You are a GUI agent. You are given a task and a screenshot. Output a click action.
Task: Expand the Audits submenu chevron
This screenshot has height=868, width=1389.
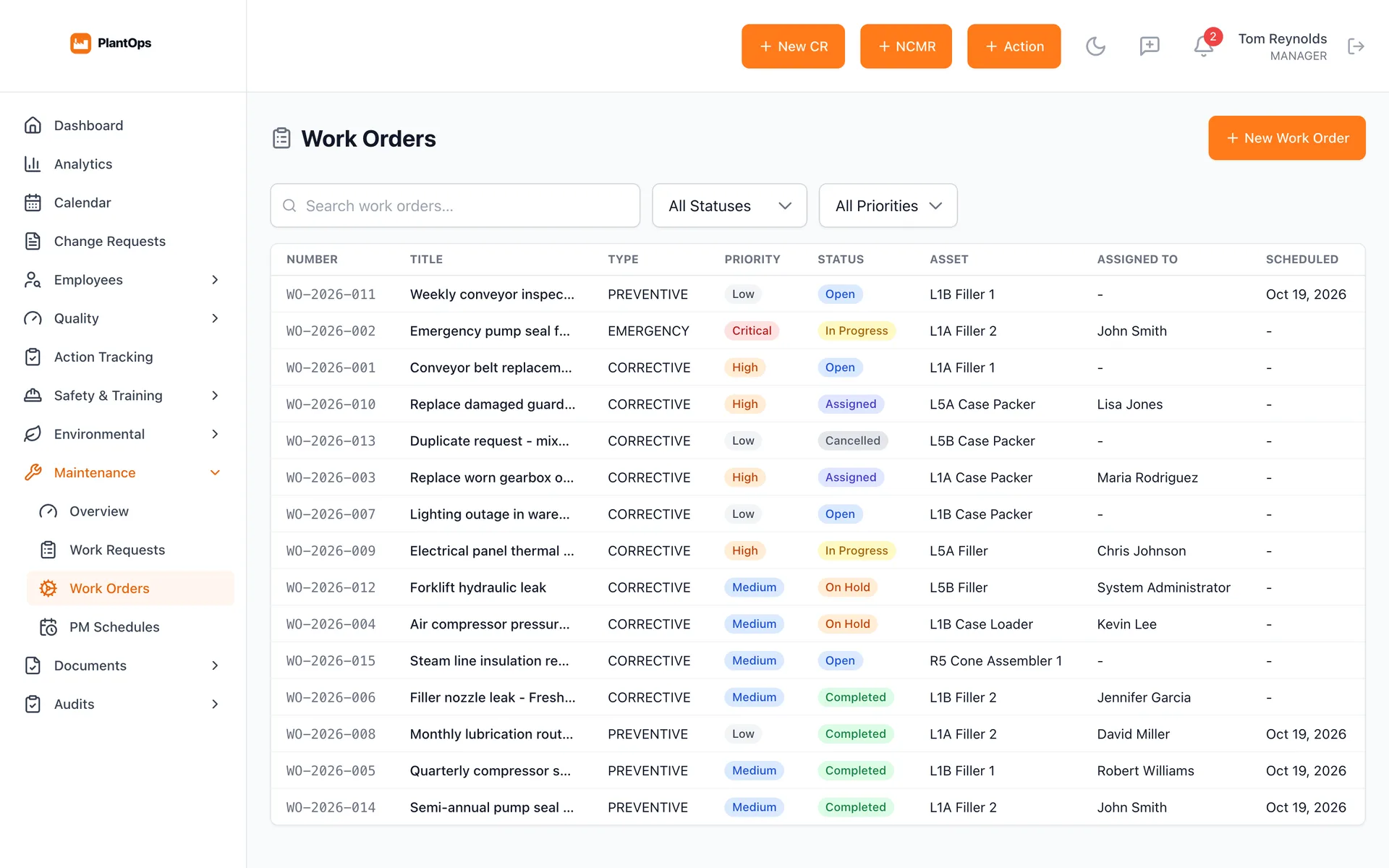tap(215, 704)
